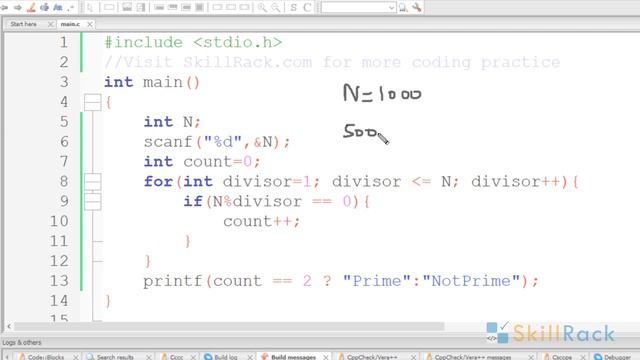Toggle the Selected Text Only search icon
This screenshot has height=360, width=640.
pos(44,7)
